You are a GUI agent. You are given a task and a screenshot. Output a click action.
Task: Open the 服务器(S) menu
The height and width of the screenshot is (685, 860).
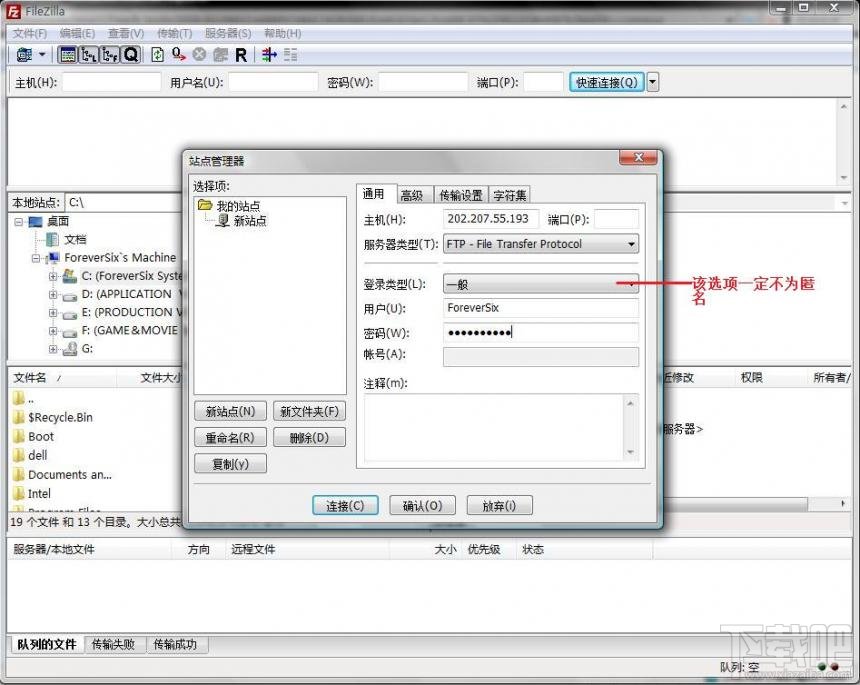click(228, 33)
